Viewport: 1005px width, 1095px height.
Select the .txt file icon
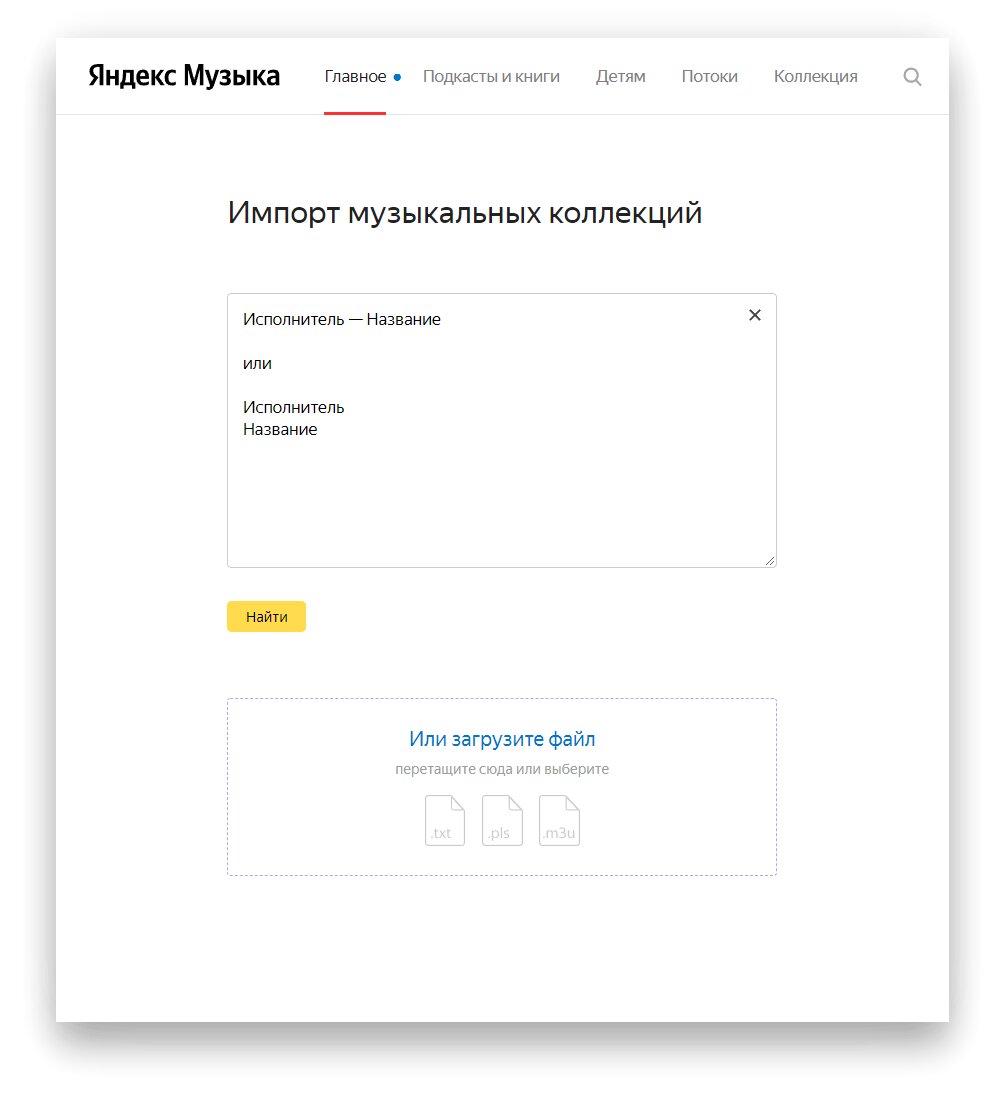445,821
